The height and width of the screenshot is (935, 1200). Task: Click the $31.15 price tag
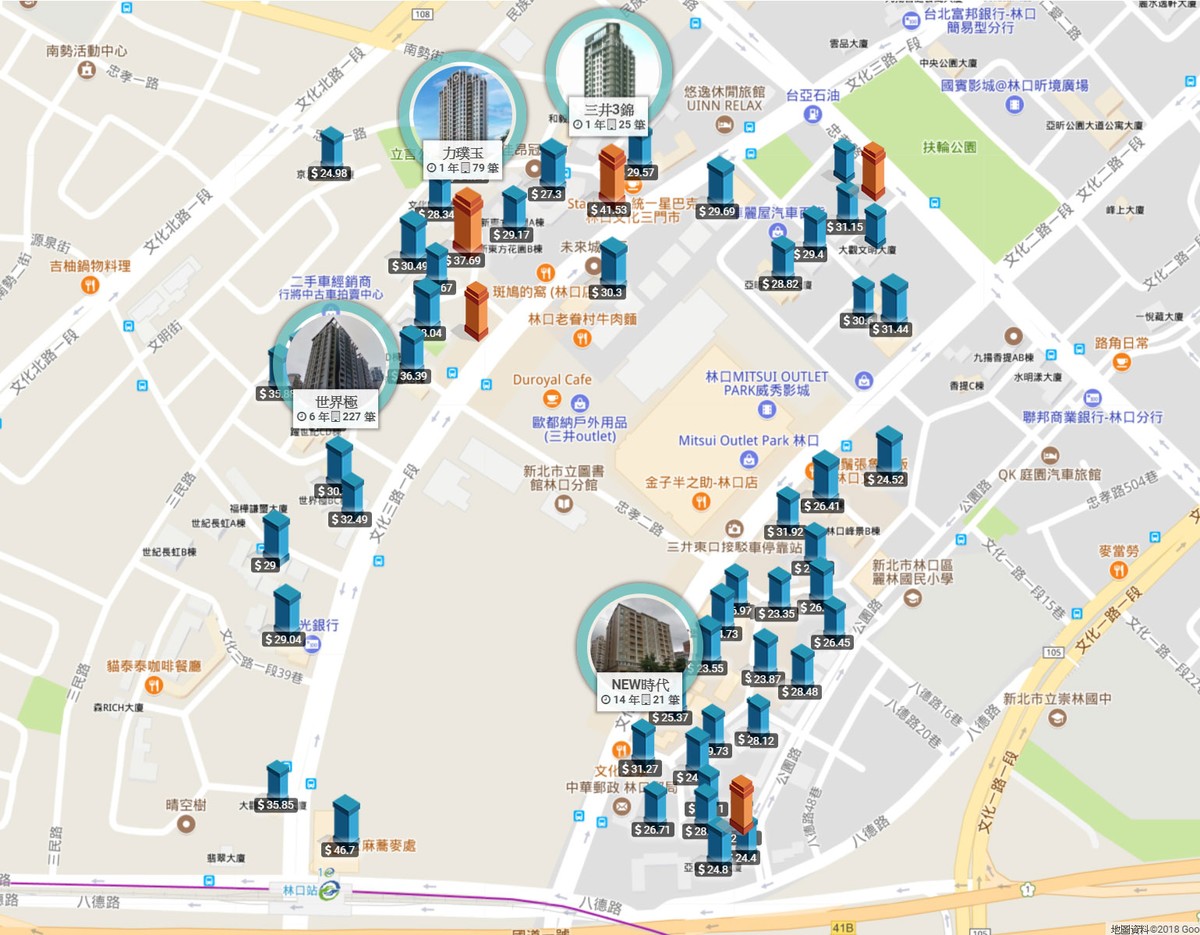(845, 227)
